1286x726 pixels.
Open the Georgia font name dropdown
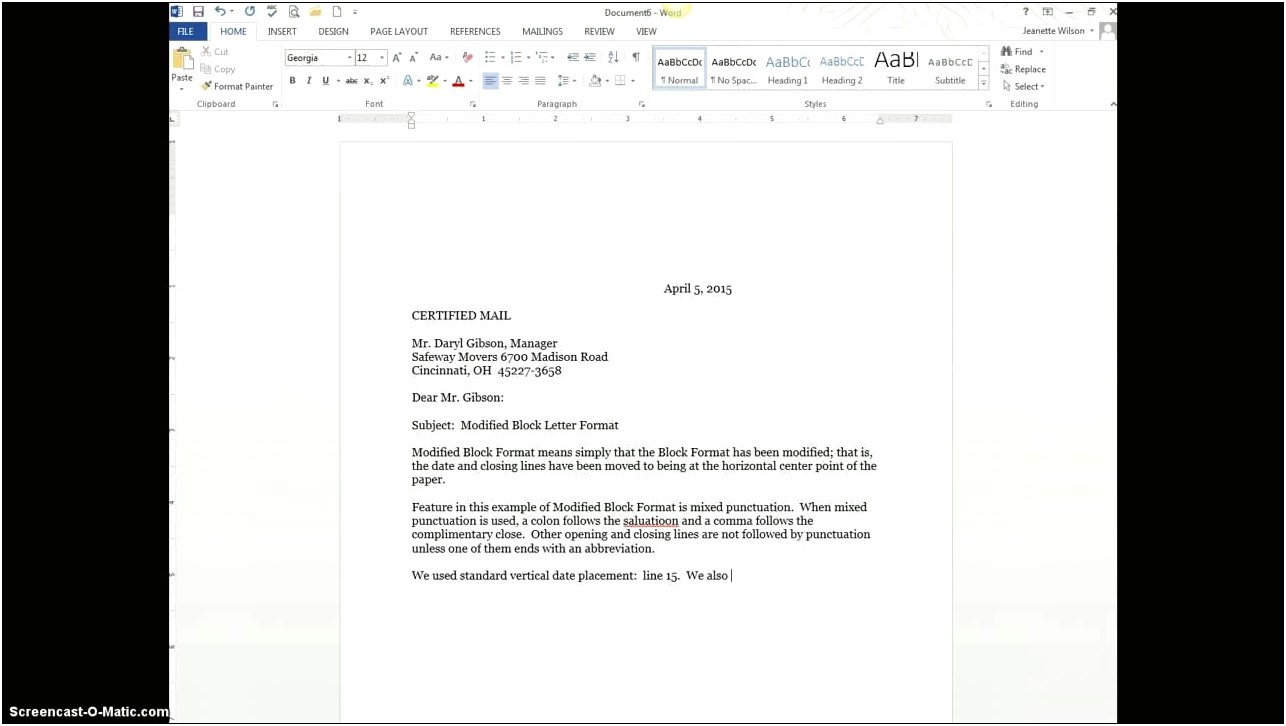(350, 58)
